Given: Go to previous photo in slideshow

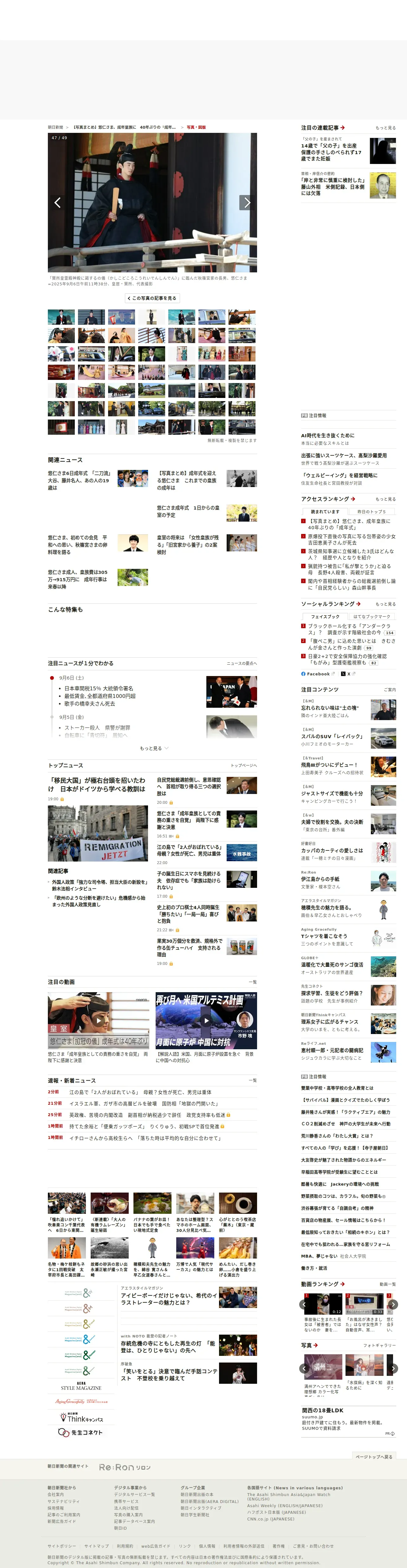Looking at the screenshot, I should (57, 203).
